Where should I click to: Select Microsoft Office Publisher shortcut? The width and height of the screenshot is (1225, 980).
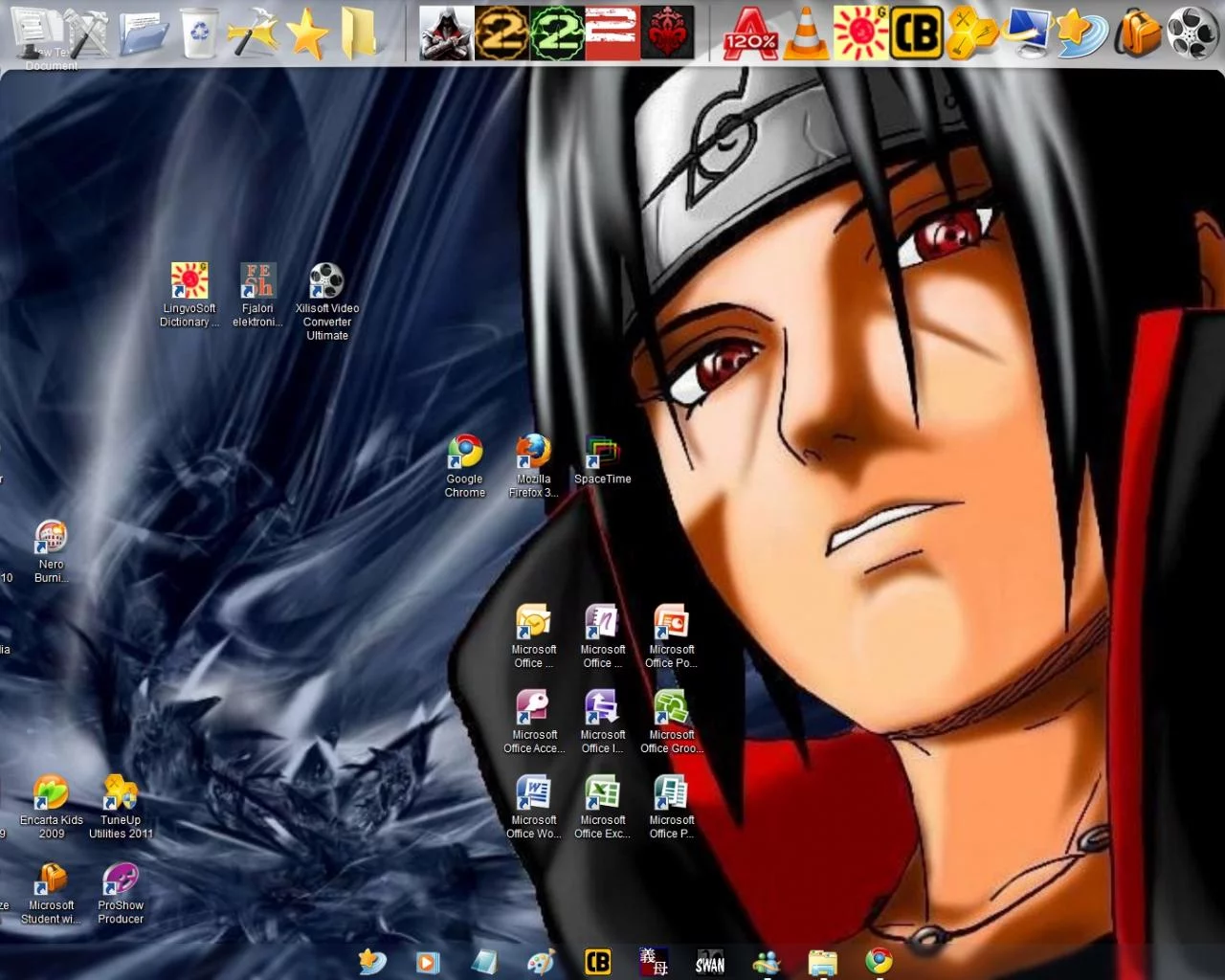point(672,807)
